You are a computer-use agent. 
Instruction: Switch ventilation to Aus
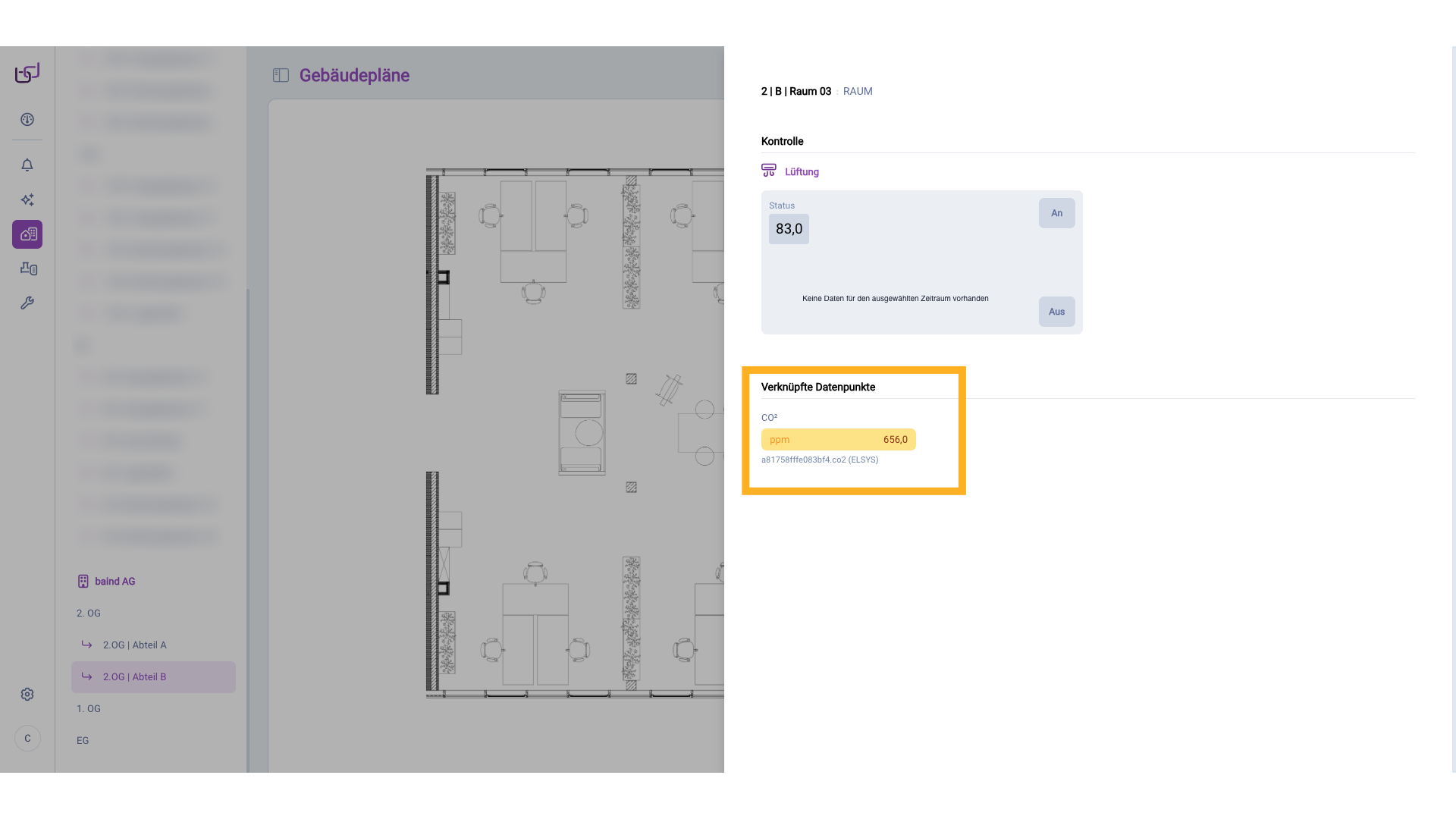(x=1056, y=312)
